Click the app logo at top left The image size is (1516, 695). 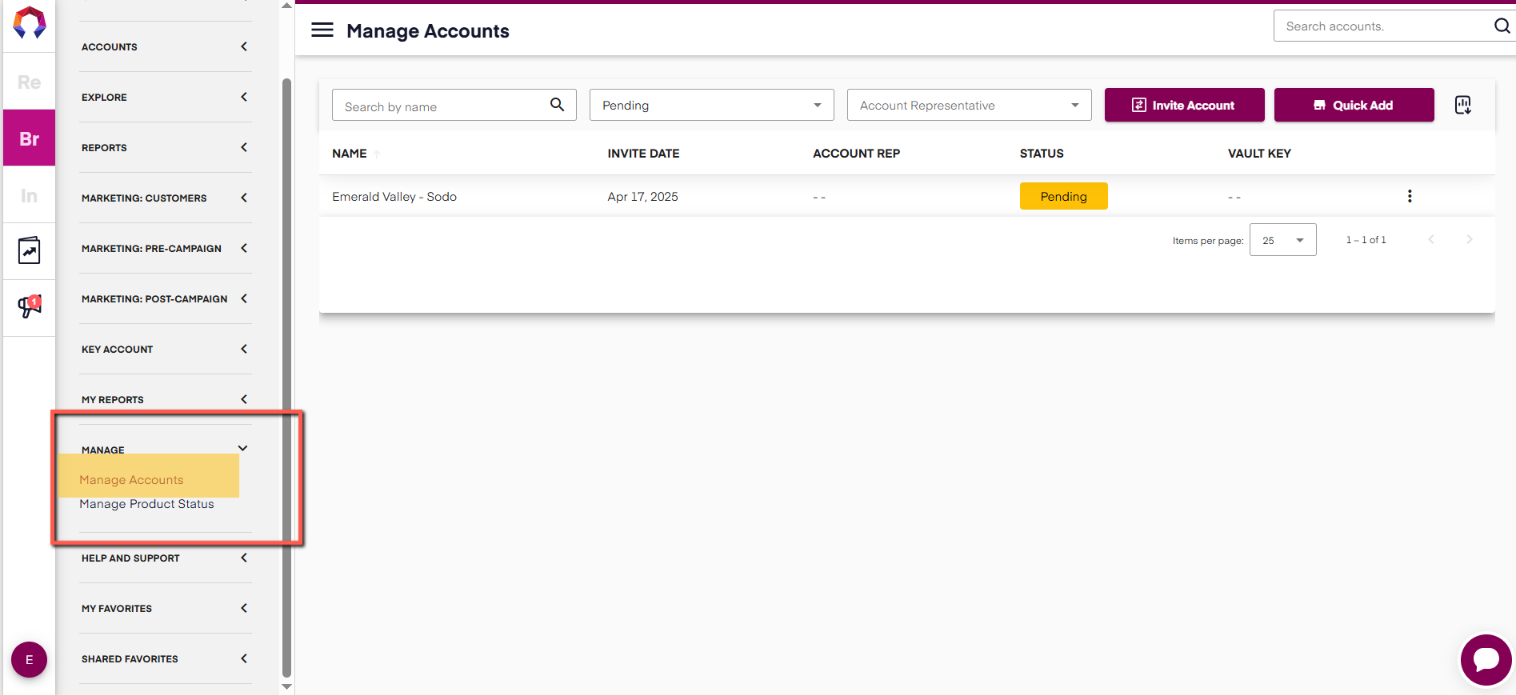pos(29,22)
